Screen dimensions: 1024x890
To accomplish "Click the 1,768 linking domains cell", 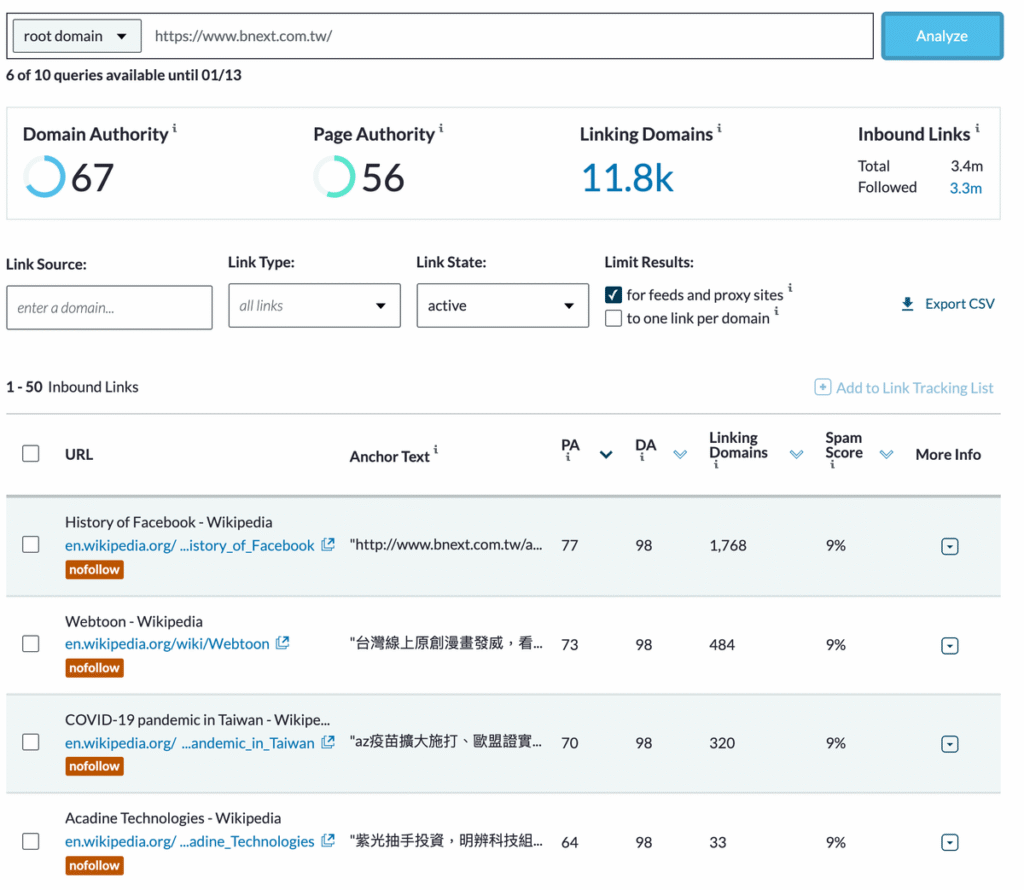I will 728,545.
